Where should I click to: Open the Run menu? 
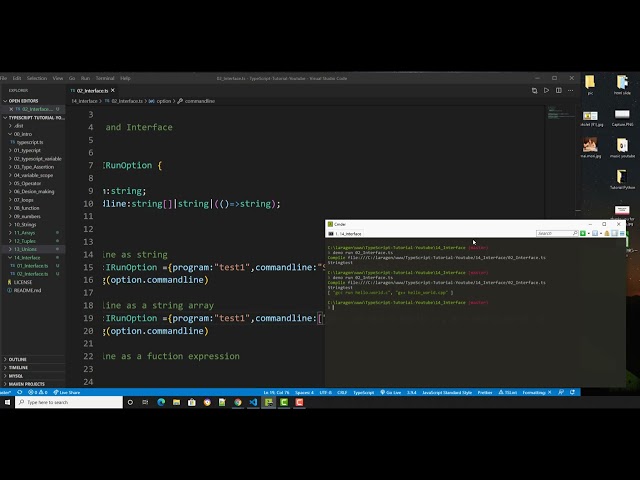[x=85, y=78]
